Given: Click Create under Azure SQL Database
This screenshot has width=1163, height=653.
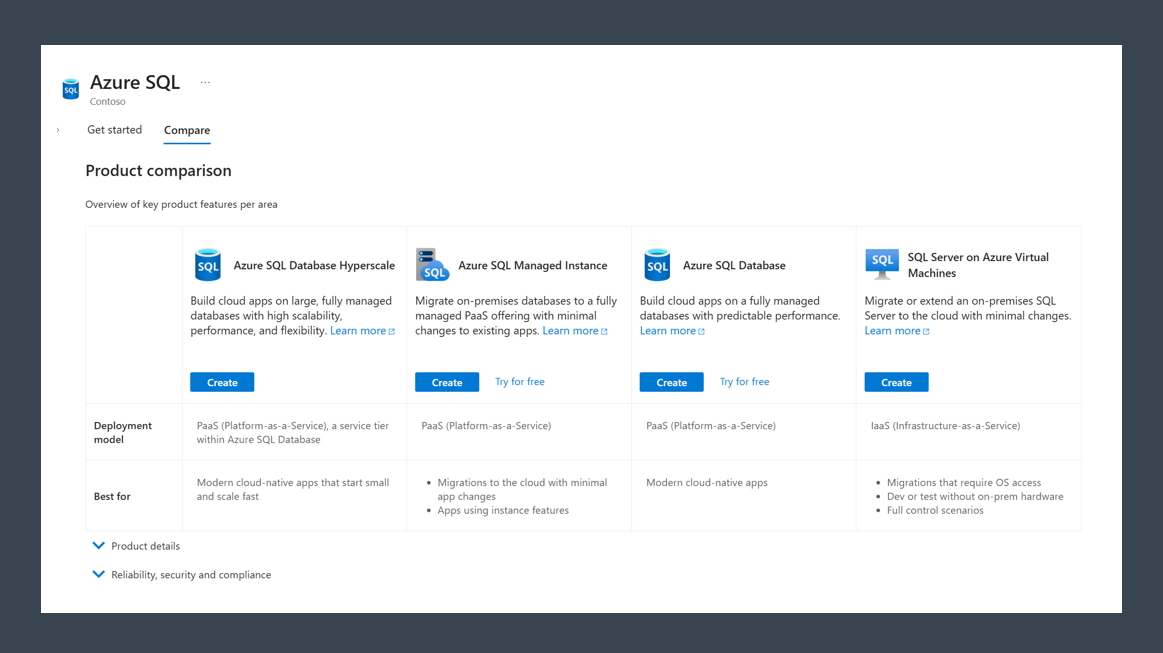Looking at the screenshot, I should pos(671,382).
